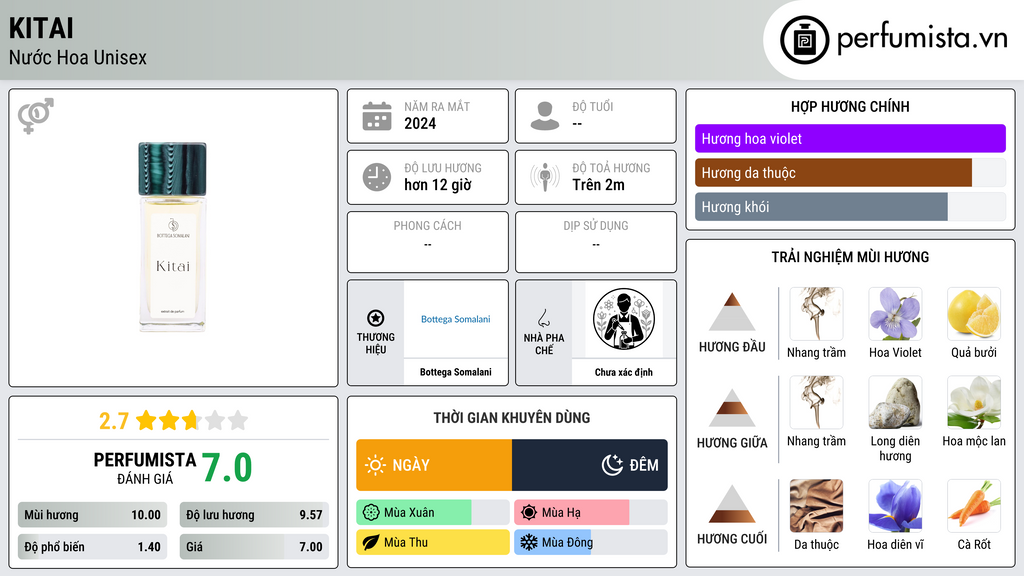The image size is (1024, 576).
Task: Click the Trên 2m sillage value
Action: pos(598,185)
